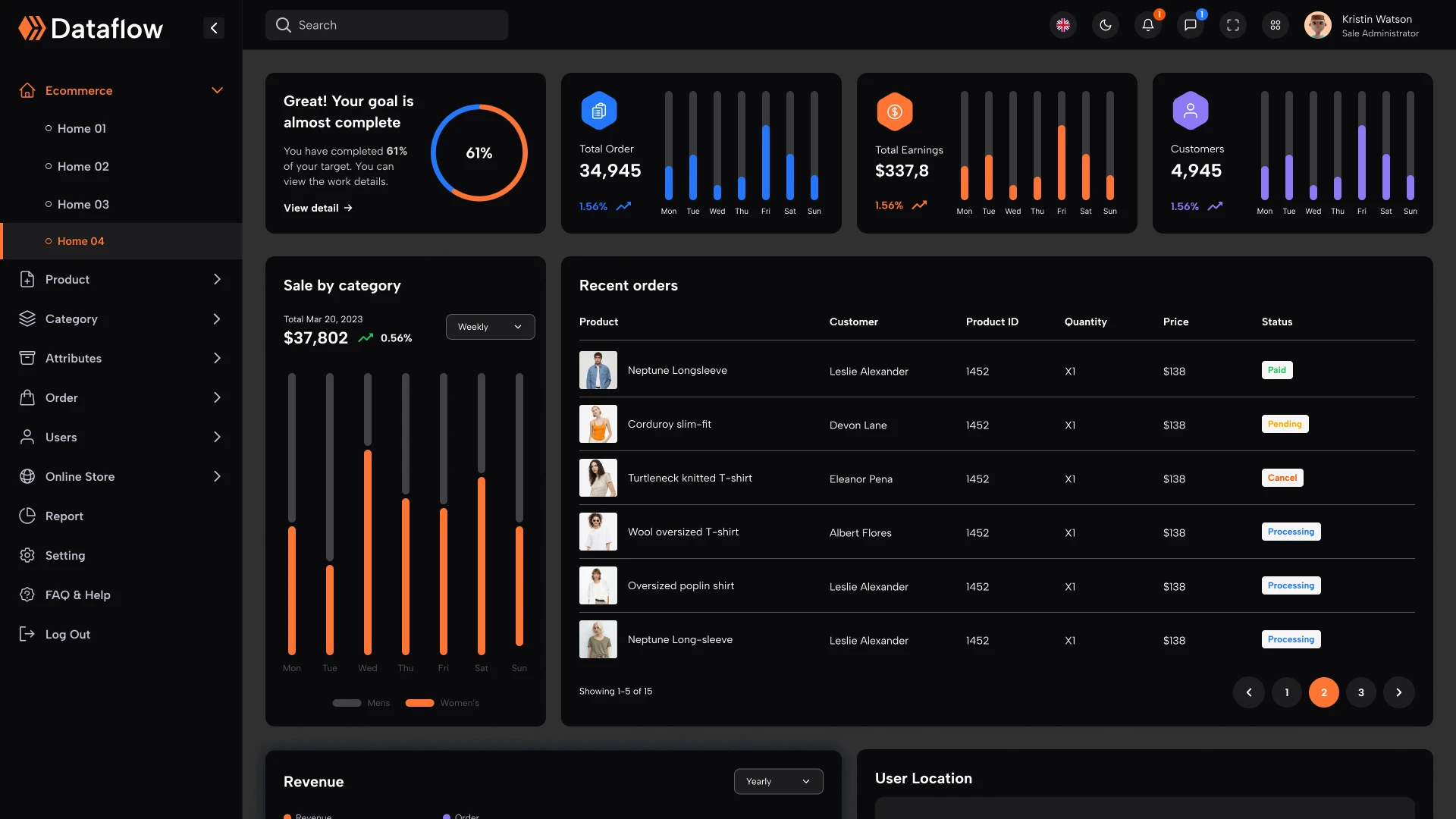Open the Report menu item
This screenshot has width=1456, height=819.
64,516
